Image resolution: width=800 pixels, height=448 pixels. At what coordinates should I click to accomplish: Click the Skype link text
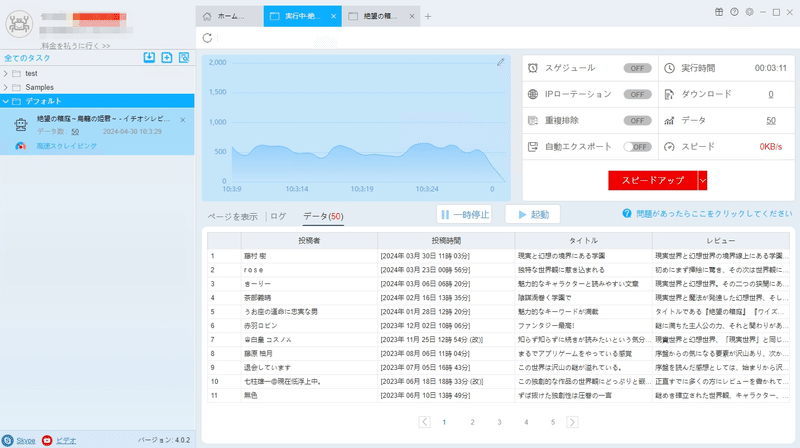click(26, 440)
